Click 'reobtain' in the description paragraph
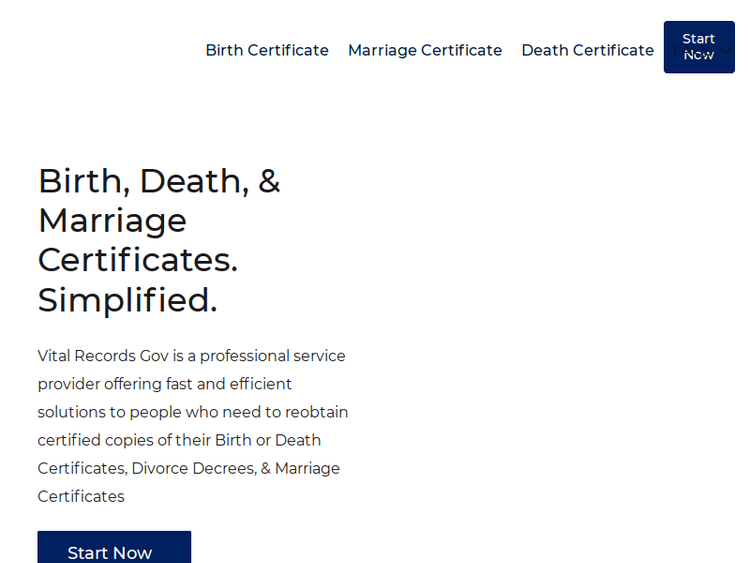 point(316,412)
